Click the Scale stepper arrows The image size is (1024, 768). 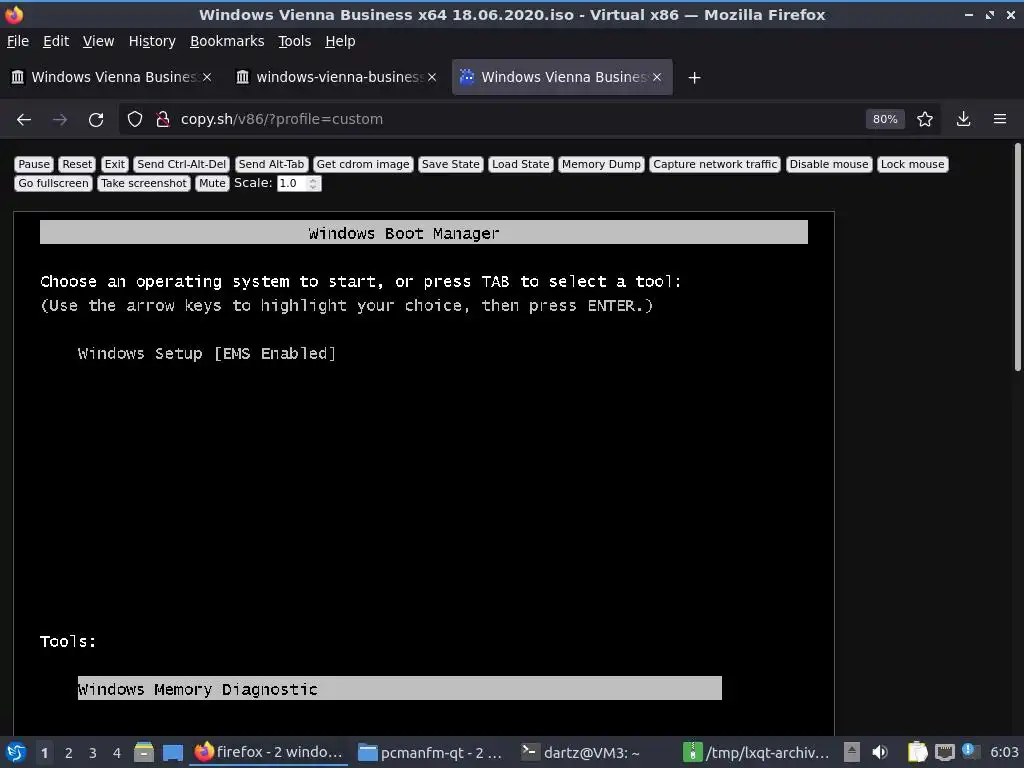pos(313,184)
